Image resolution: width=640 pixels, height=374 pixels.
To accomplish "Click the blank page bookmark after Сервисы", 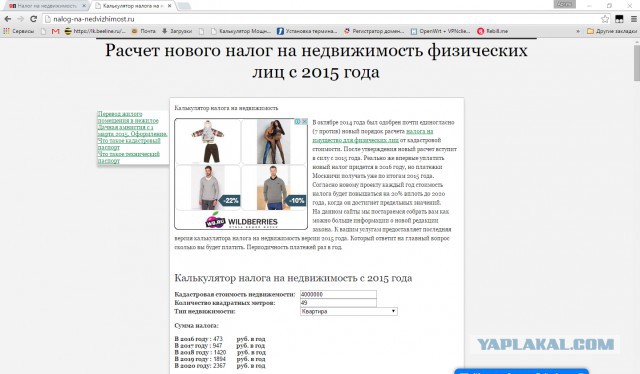I will tap(43, 31).
